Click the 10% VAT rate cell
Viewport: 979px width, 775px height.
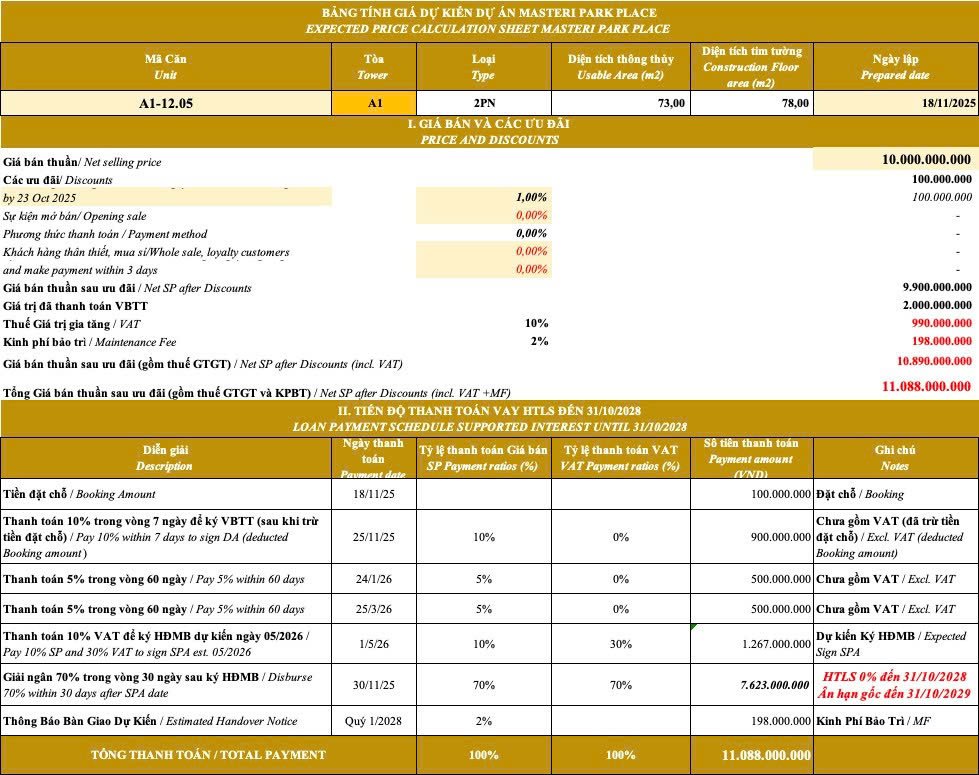(x=536, y=323)
